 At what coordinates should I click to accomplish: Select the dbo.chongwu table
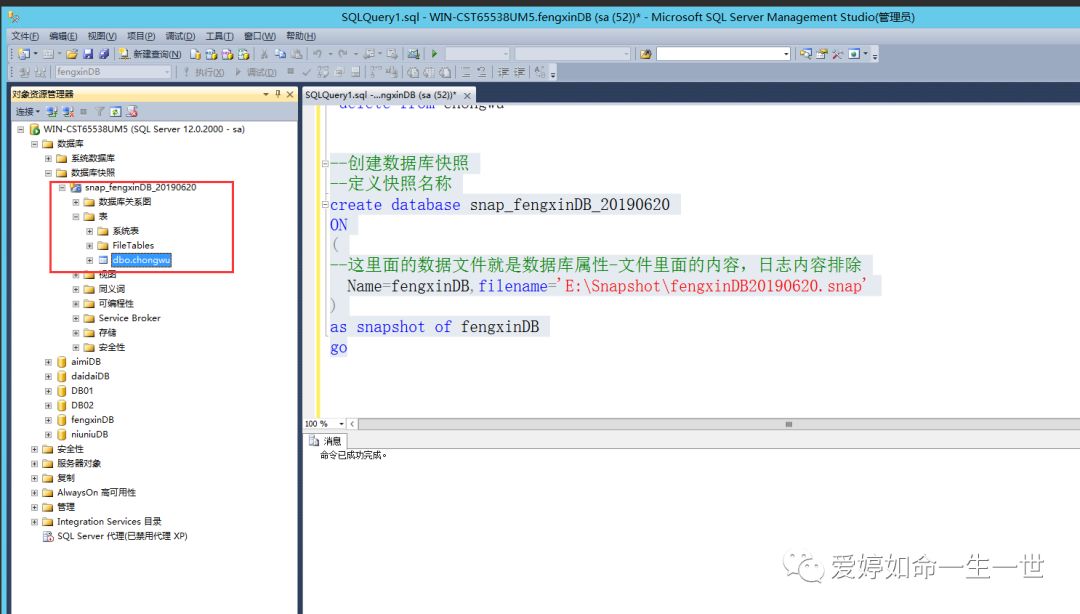pyautogui.click(x=141, y=260)
